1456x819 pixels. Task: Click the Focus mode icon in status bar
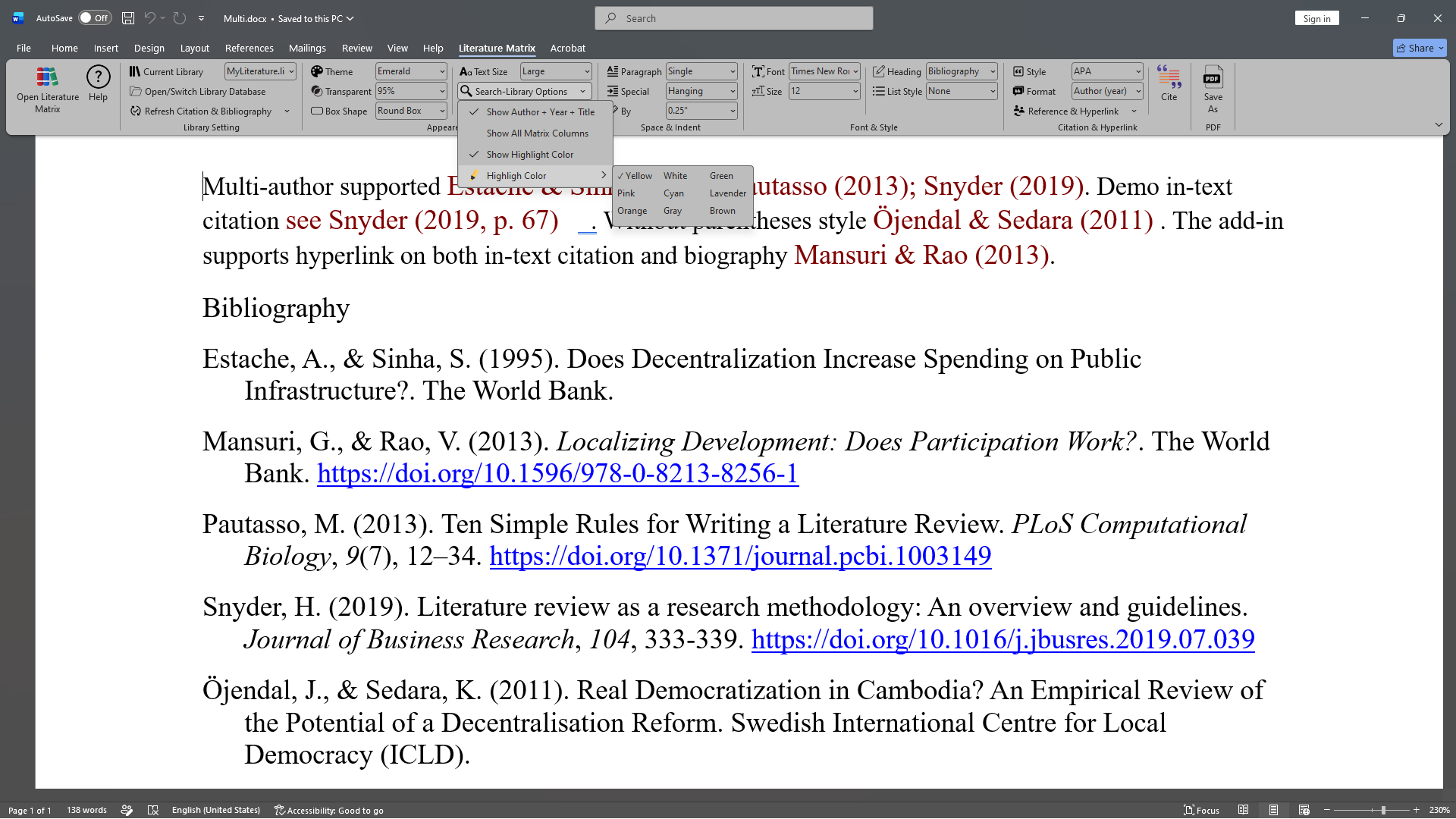pyautogui.click(x=1188, y=810)
